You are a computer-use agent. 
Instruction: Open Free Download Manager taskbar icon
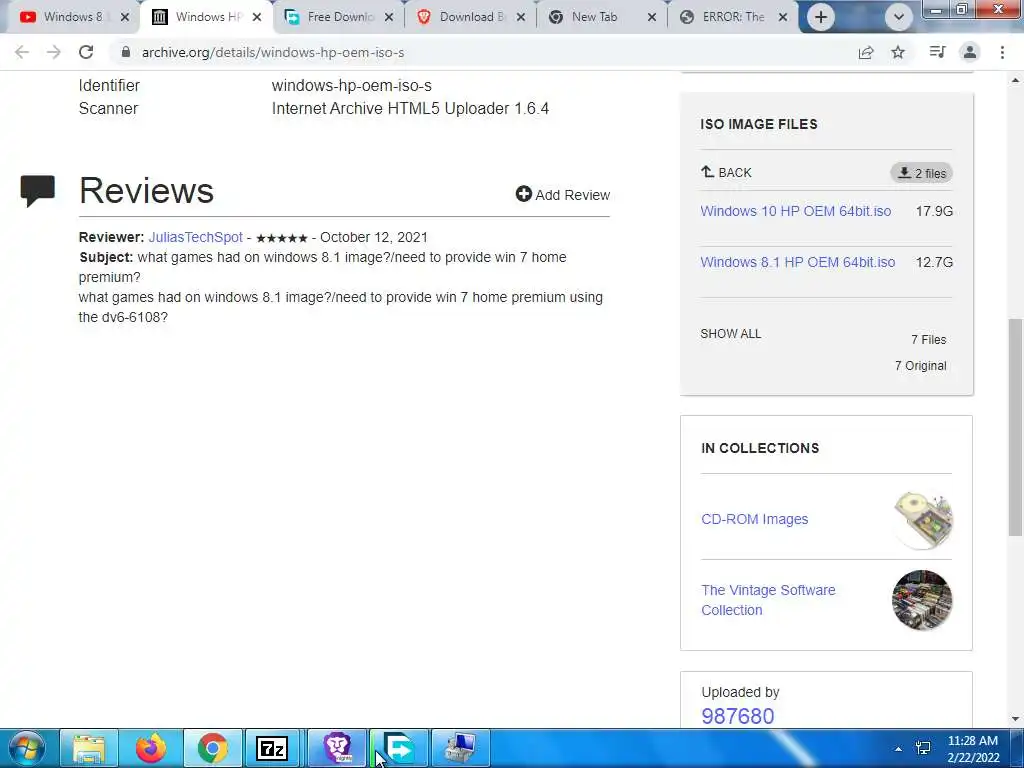[x=399, y=748]
